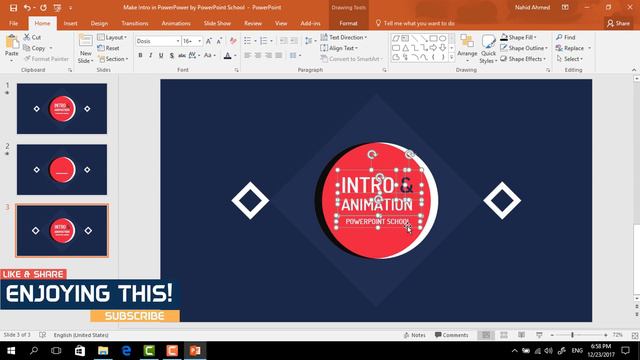Image resolution: width=640 pixels, height=360 pixels.
Task: Open Action Center notifications
Action: [625, 351]
